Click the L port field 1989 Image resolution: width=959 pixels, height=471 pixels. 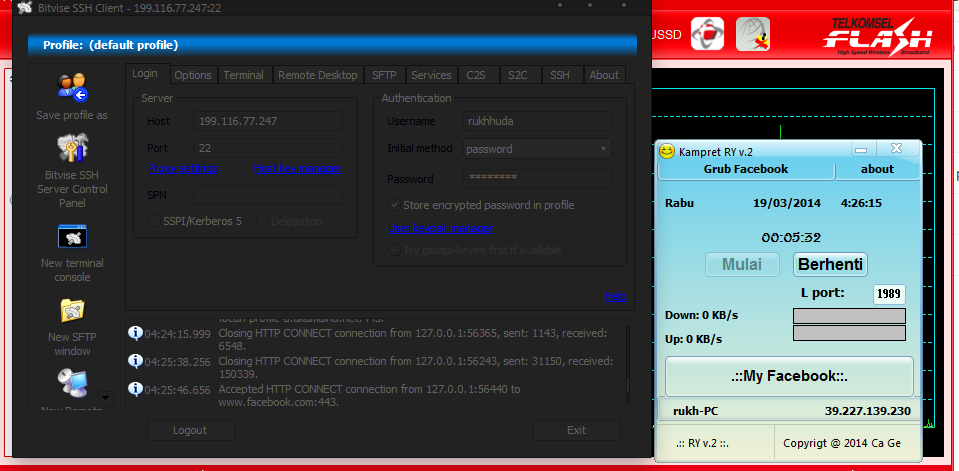coord(889,294)
